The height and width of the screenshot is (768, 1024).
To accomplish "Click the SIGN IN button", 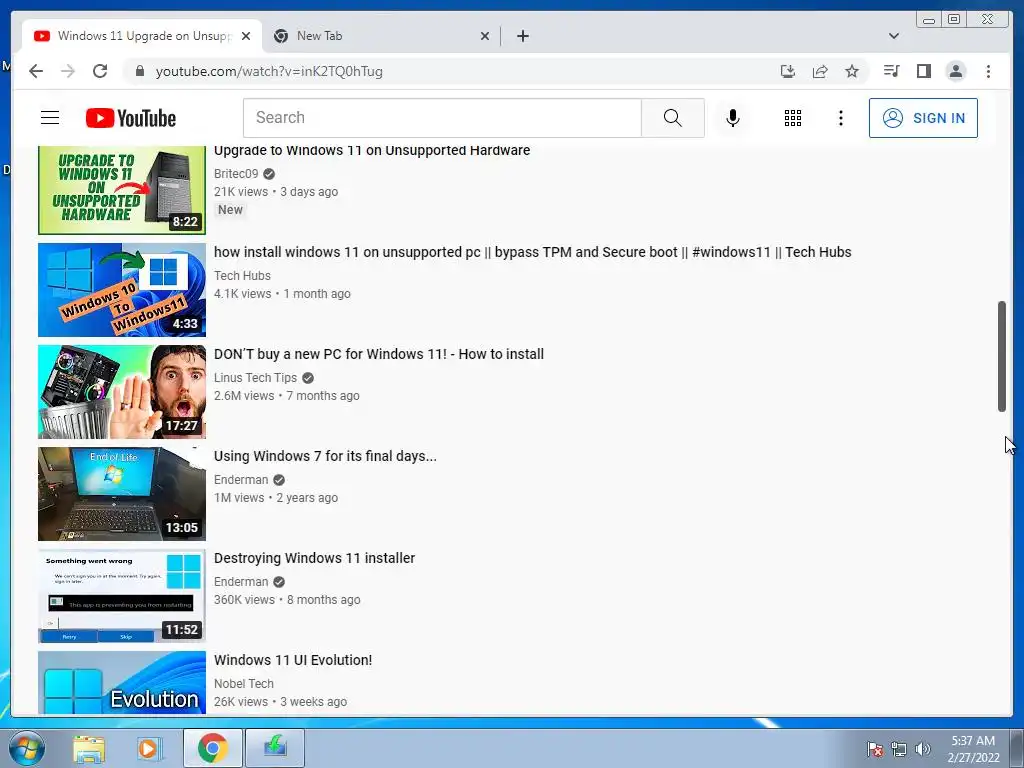I will pos(923,118).
